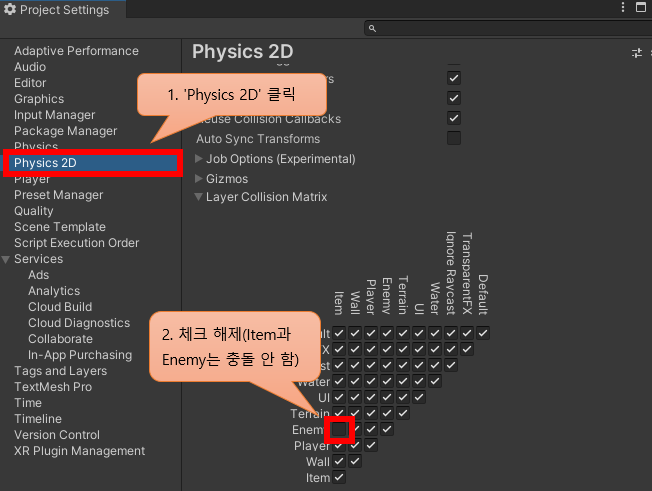The height and width of the screenshot is (491, 652).
Task: Click the Physics 2D panel heading
Action: tap(242, 52)
